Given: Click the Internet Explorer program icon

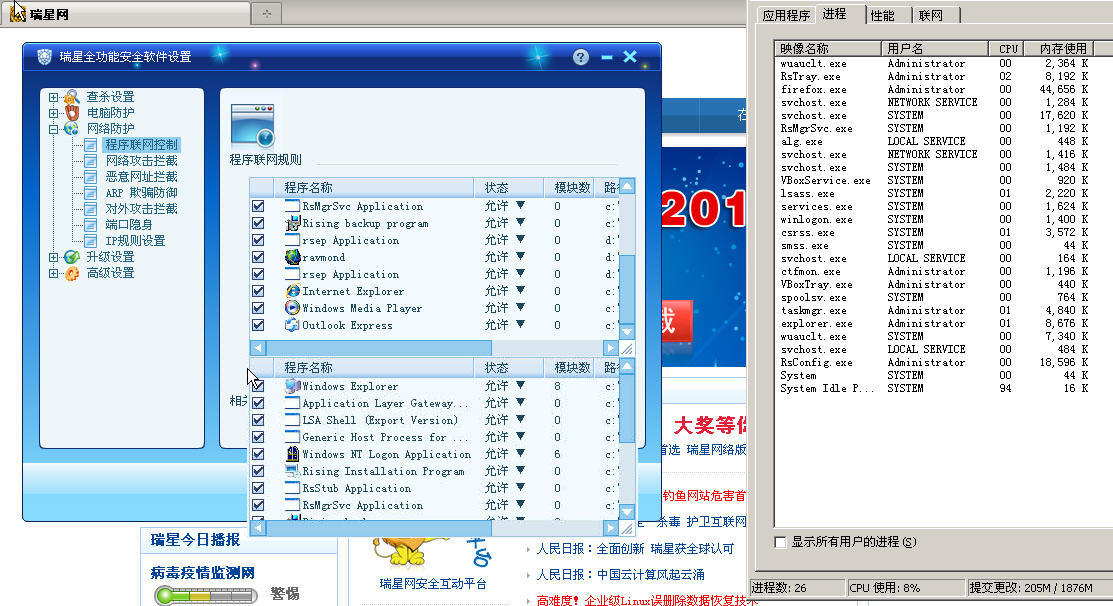Looking at the screenshot, I should (292, 291).
